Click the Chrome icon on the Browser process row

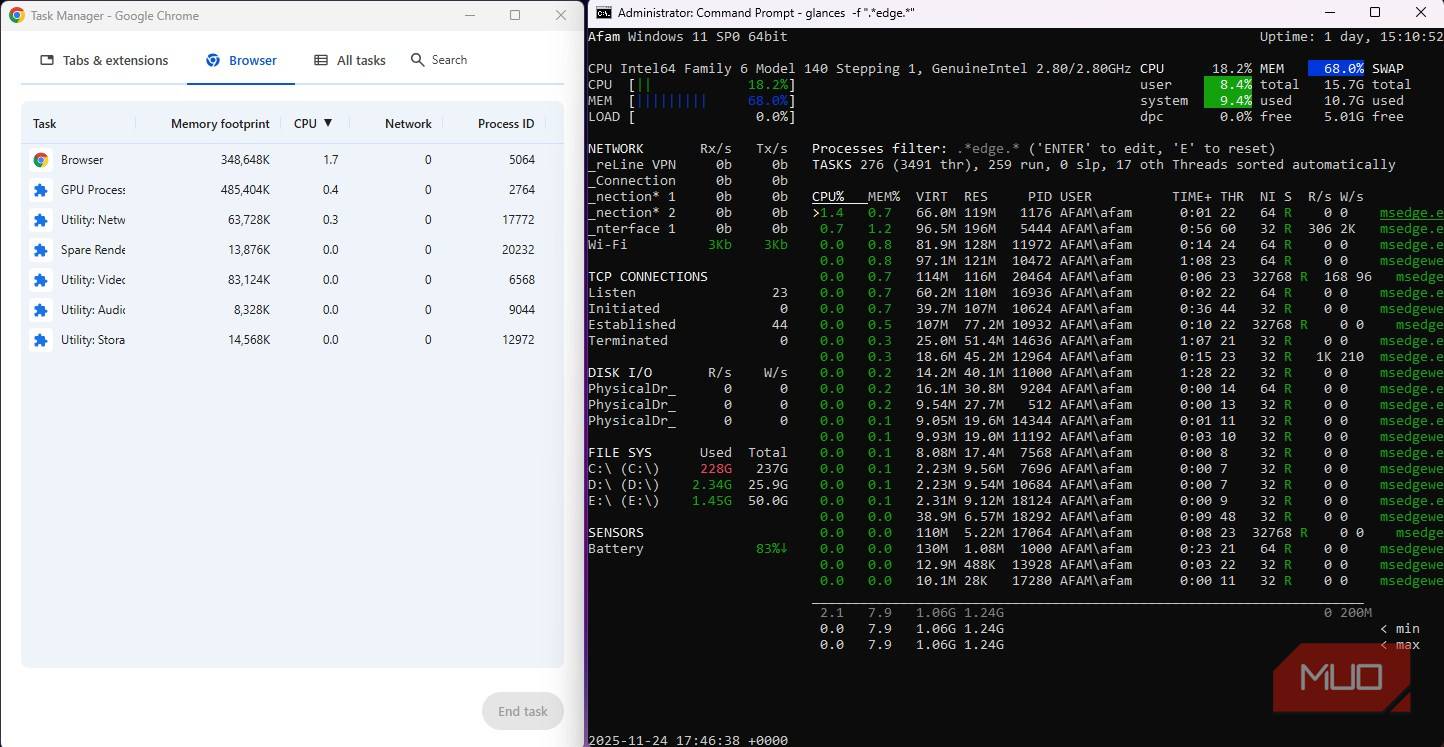point(41,159)
